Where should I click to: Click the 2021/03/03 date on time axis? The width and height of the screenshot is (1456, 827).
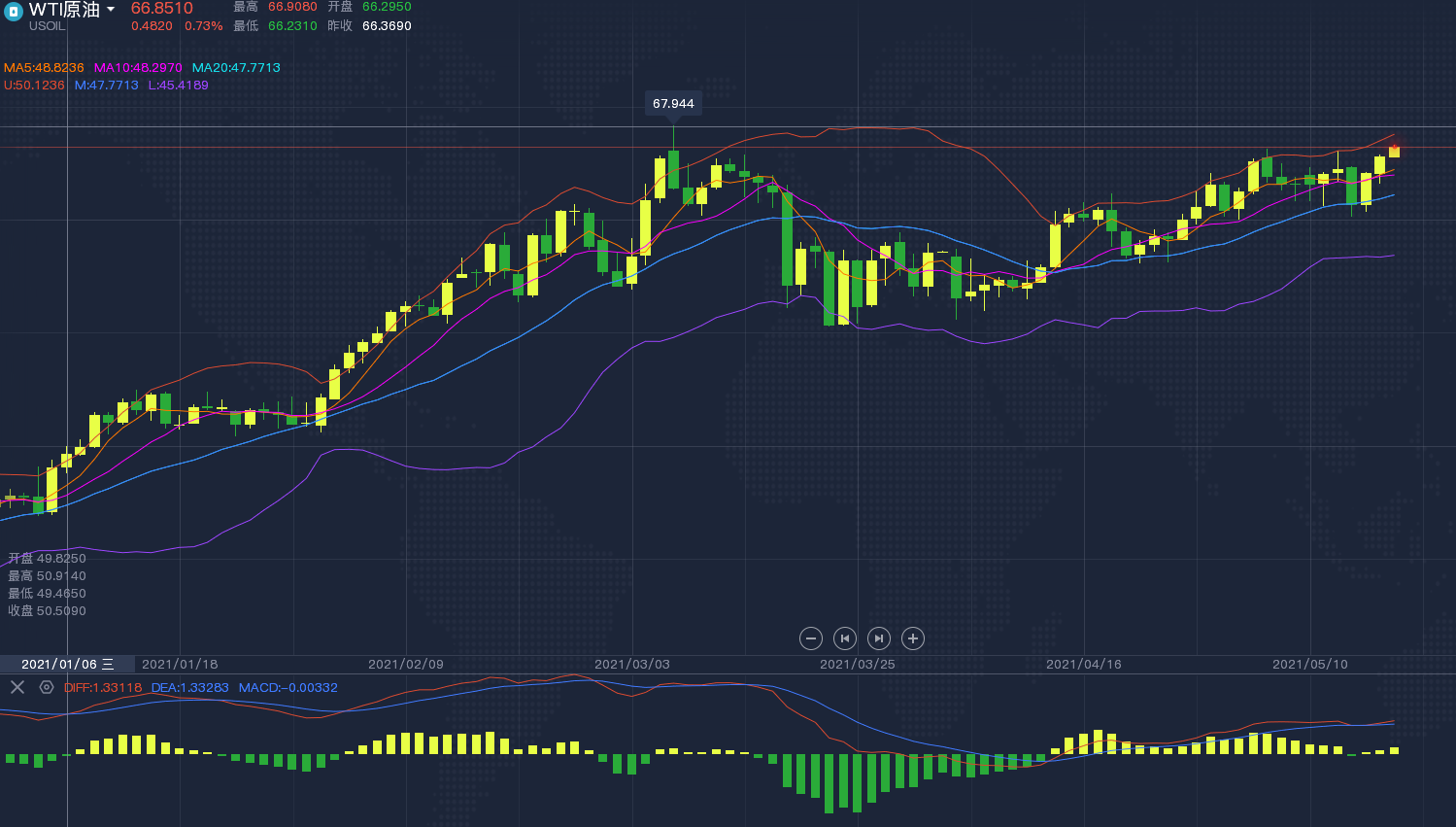pos(631,665)
